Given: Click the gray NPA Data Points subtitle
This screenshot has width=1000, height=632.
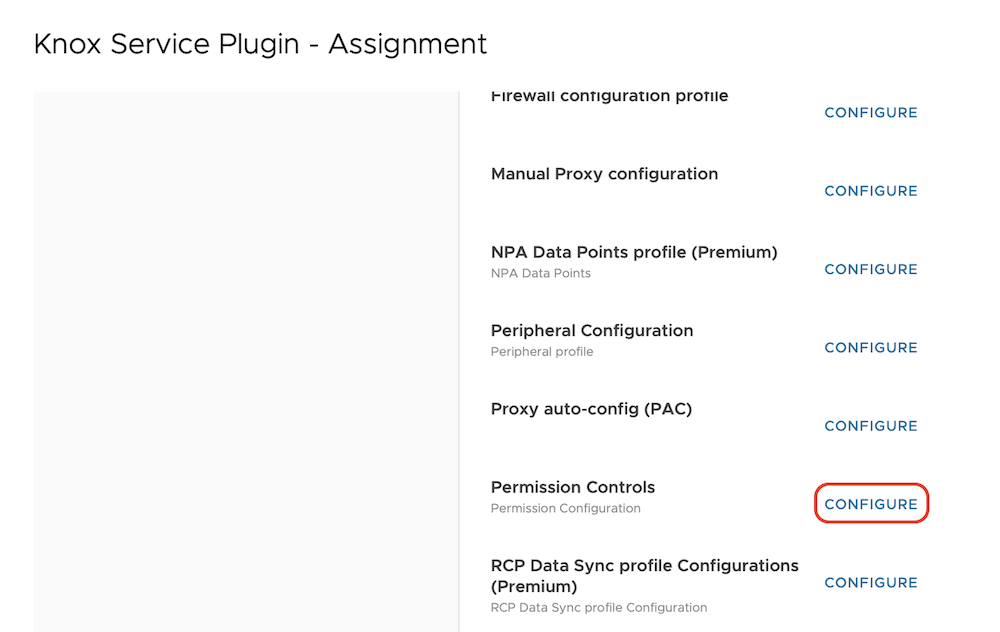Looking at the screenshot, I should pyautogui.click(x=541, y=273).
